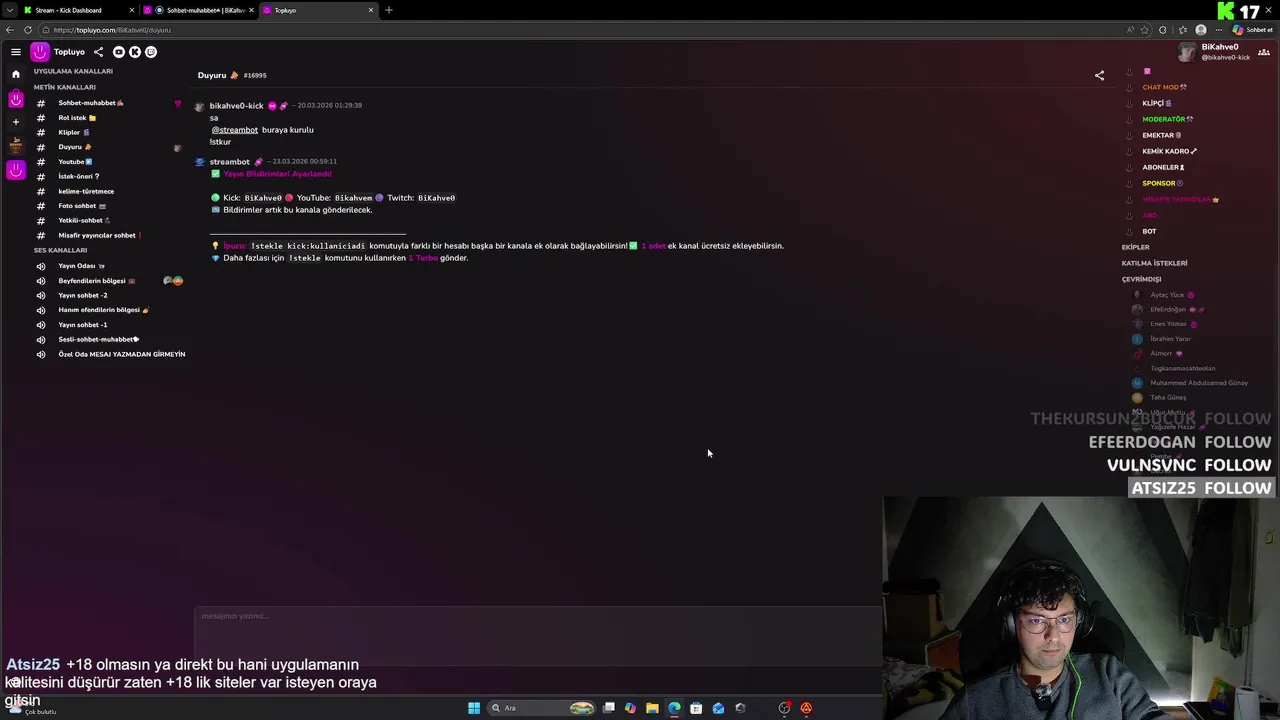This screenshot has height=720, width=1280.
Task: Click the @streambot mention link
Action: tap(235, 130)
